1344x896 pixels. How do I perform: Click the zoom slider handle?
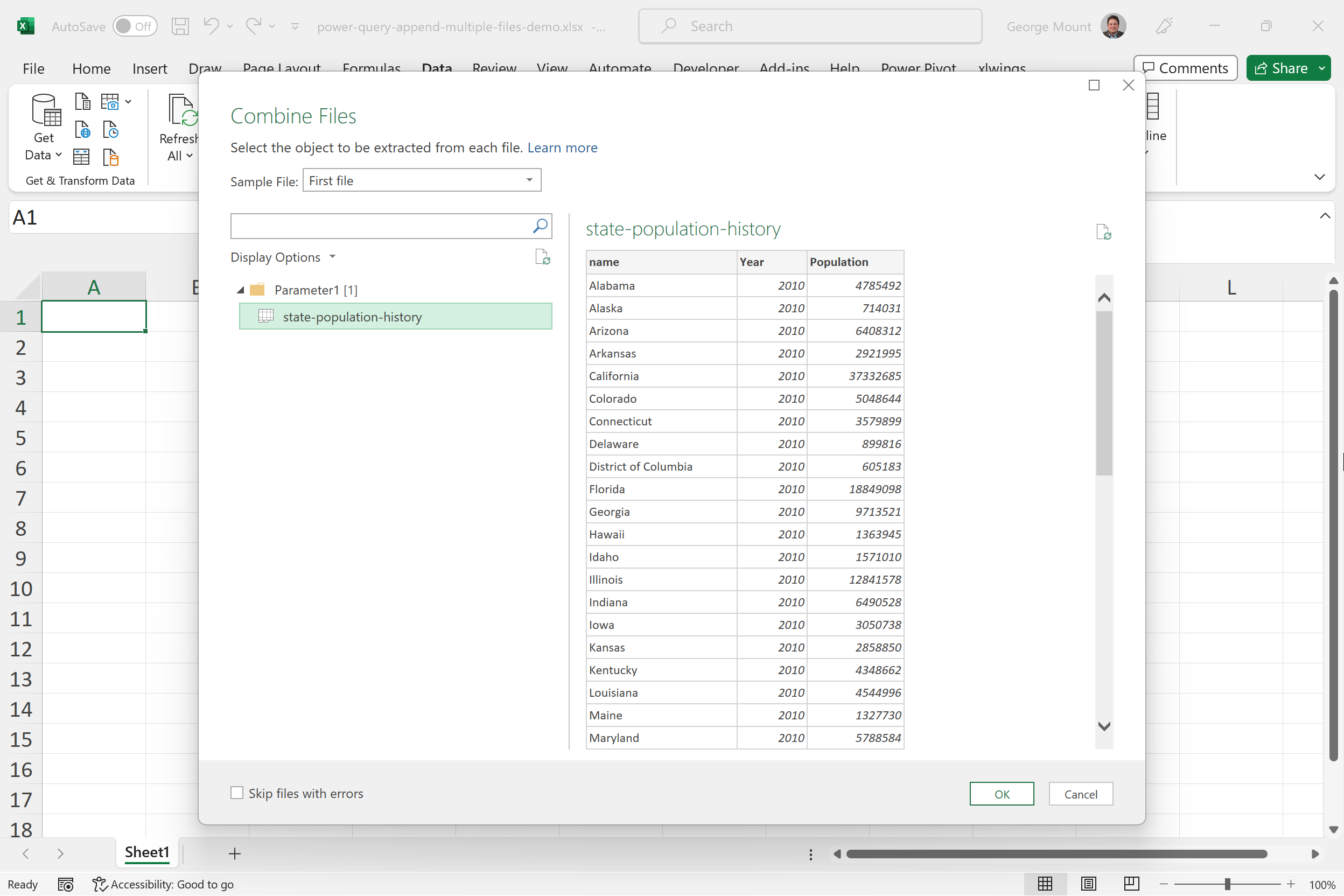[1227, 884]
